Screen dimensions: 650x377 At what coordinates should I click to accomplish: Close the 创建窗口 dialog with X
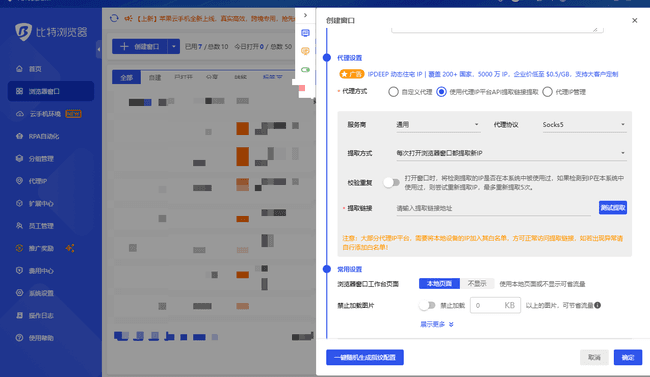634,20
